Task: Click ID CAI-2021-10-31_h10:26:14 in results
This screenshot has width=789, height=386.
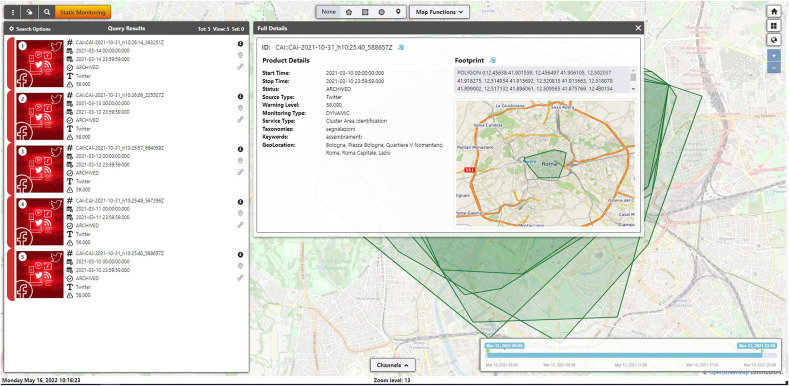Action: [x=120, y=43]
